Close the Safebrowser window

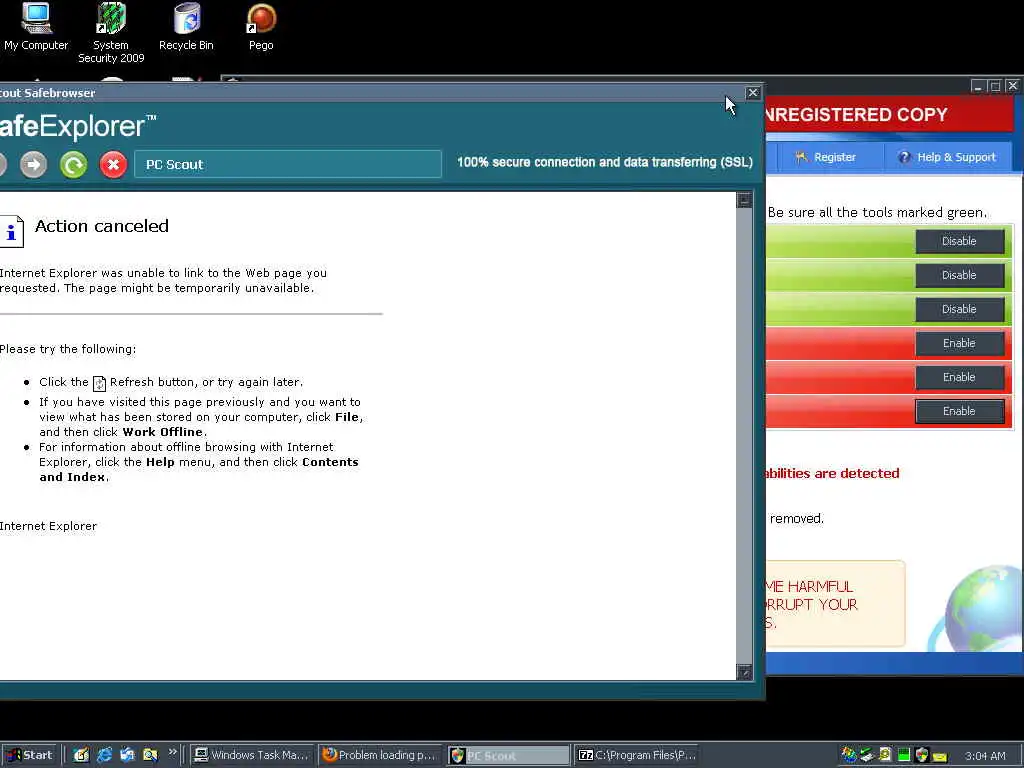pos(752,93)
